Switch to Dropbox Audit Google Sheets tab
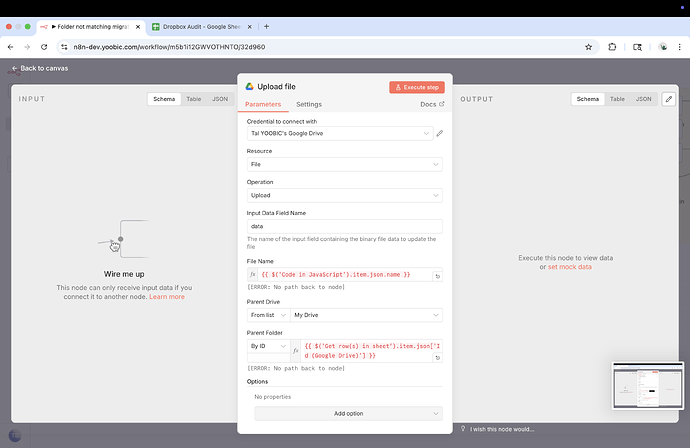 (x=202, y=27)
